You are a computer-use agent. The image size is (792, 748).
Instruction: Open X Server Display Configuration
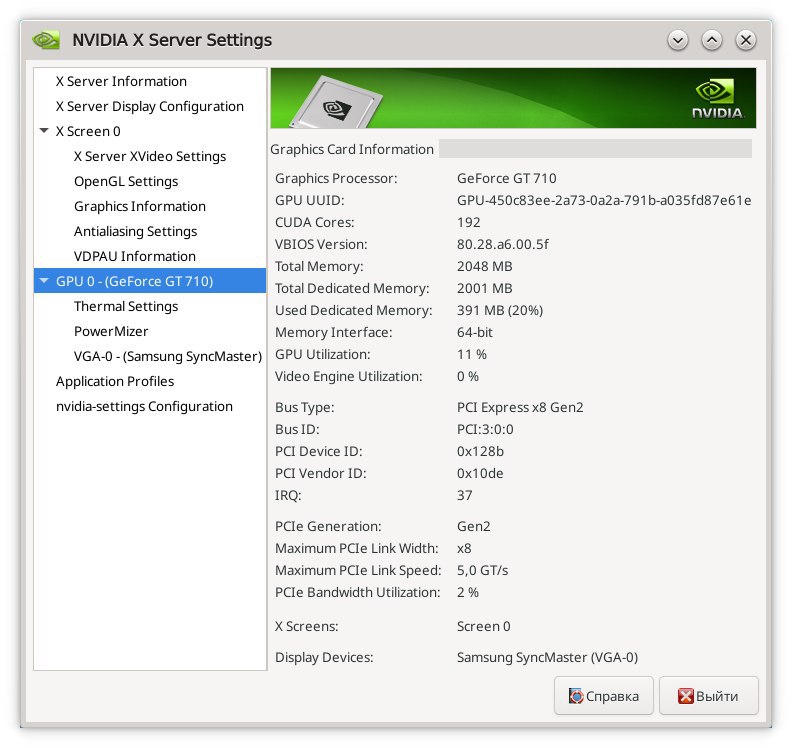[x=150, y=106]
